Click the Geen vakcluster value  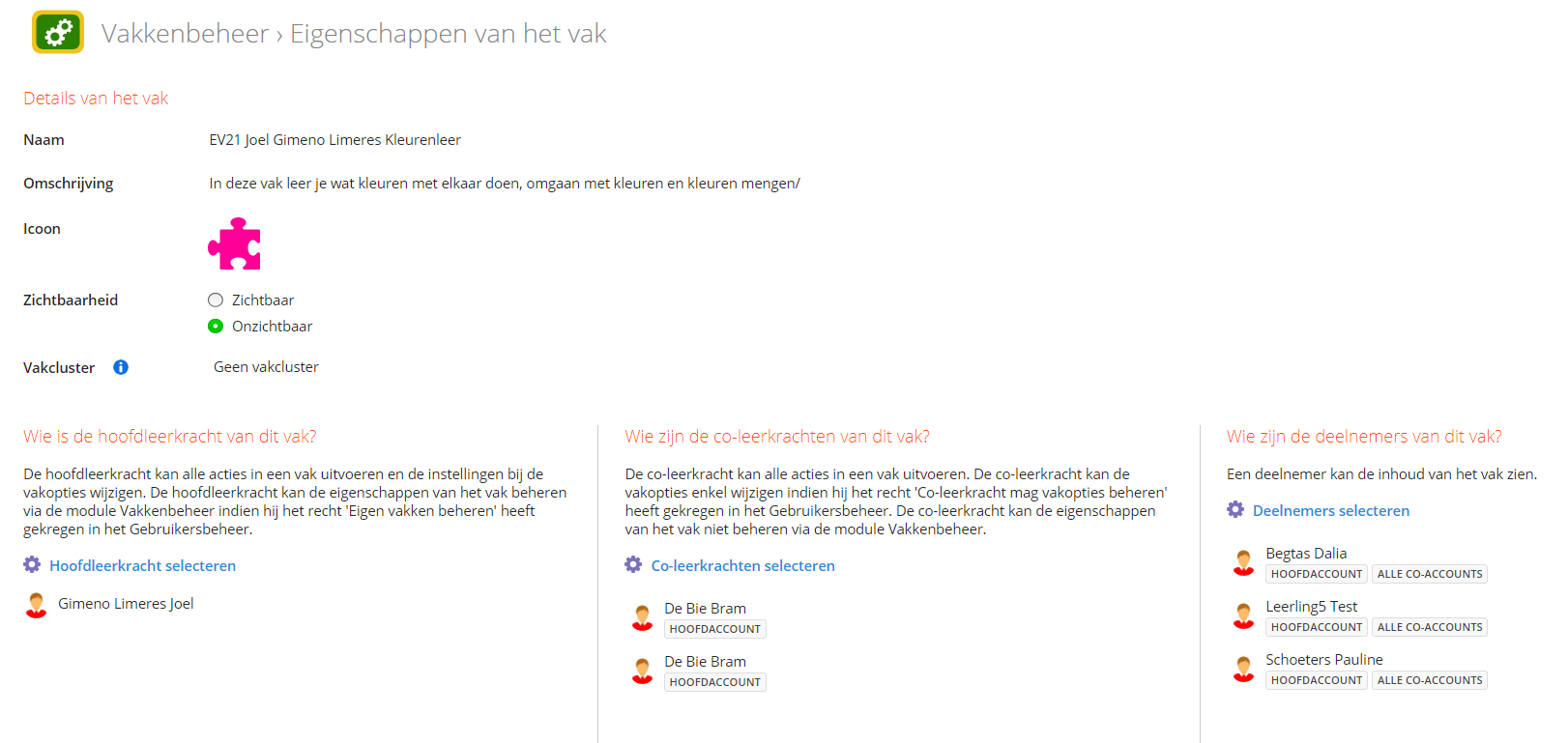pyautogui.click(x=266, y=367)
